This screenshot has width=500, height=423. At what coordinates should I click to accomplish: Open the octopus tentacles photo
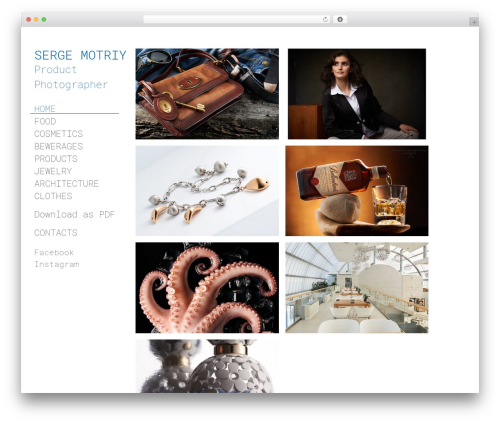point(207,288)
